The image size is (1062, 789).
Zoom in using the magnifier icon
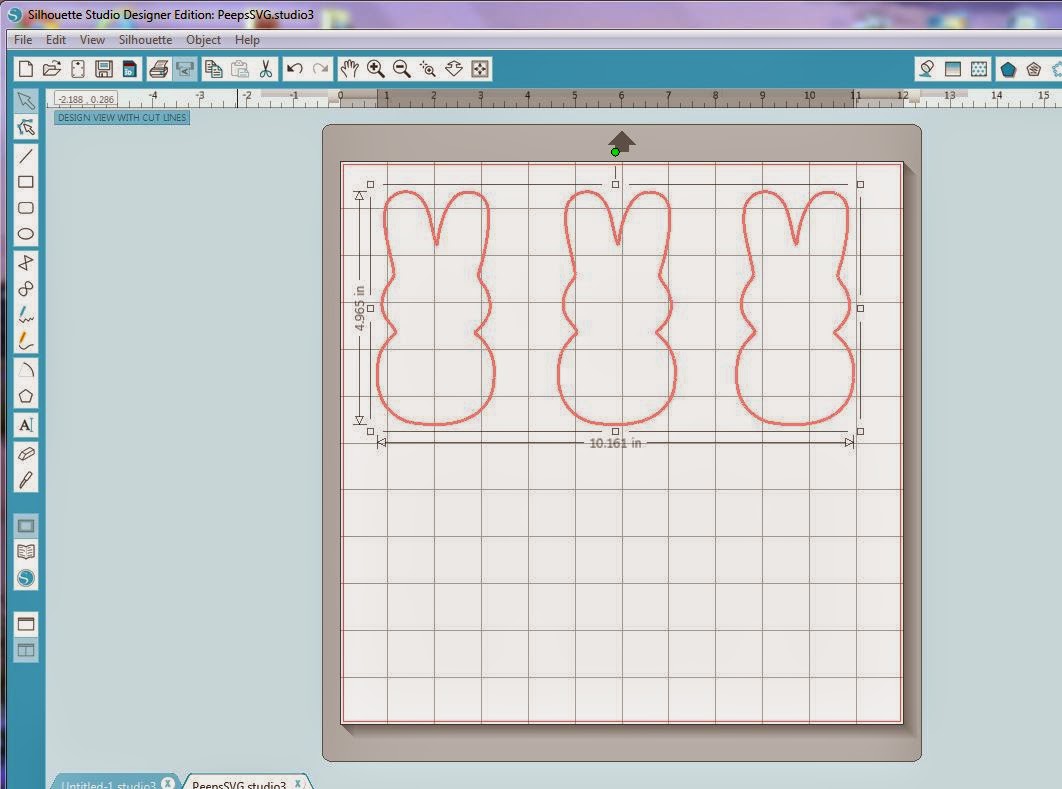(375, 68)
